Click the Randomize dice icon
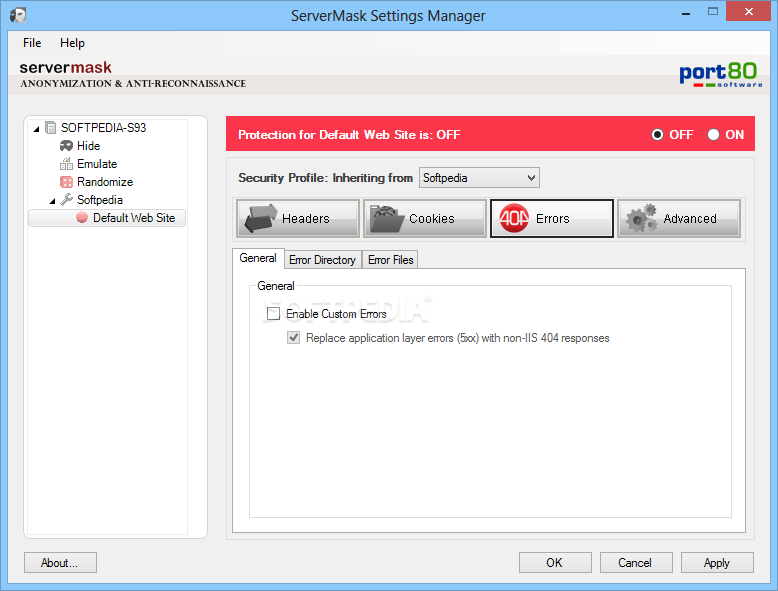This screenshot has height=591, width=778. click(66, 182)
